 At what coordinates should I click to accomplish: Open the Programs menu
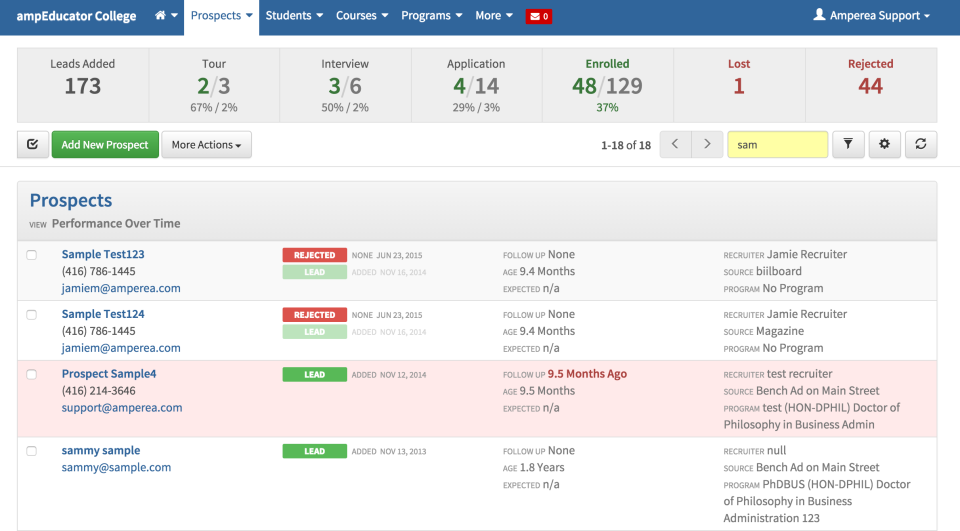click(x=432, y=16)
